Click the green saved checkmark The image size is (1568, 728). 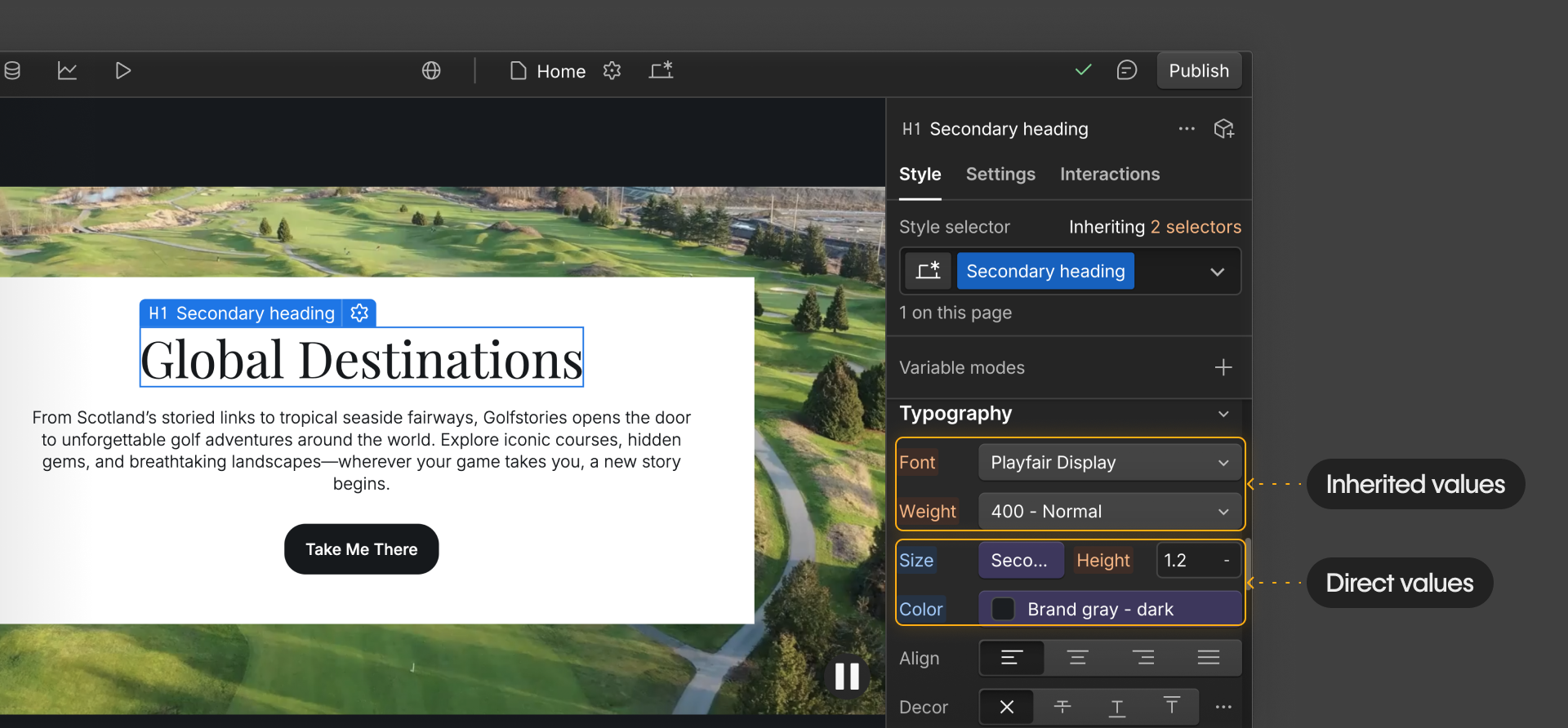[1083, 70]
